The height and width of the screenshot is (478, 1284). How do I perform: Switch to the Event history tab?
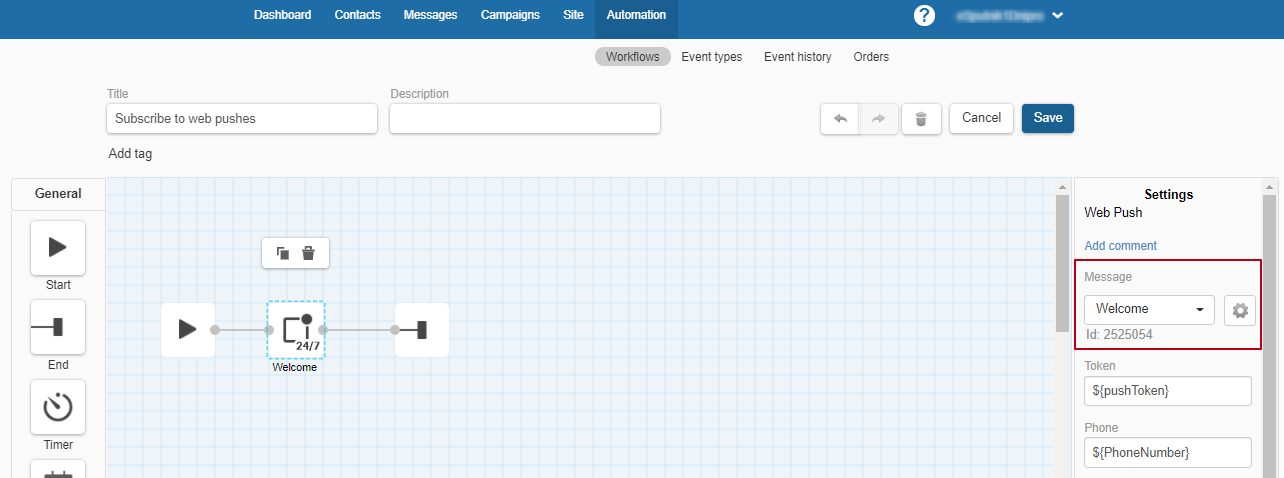797,57
